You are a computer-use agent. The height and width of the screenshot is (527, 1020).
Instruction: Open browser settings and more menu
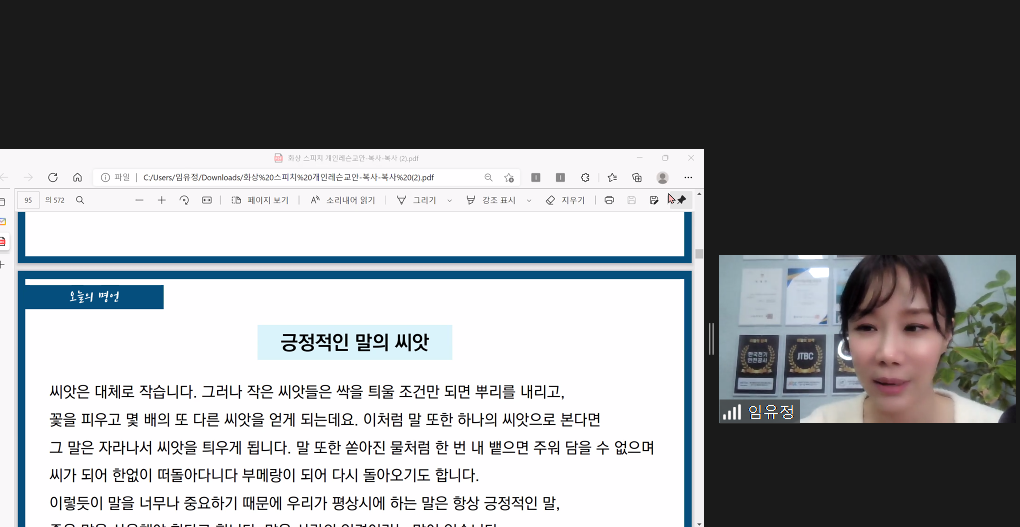[x=688, y=177]
